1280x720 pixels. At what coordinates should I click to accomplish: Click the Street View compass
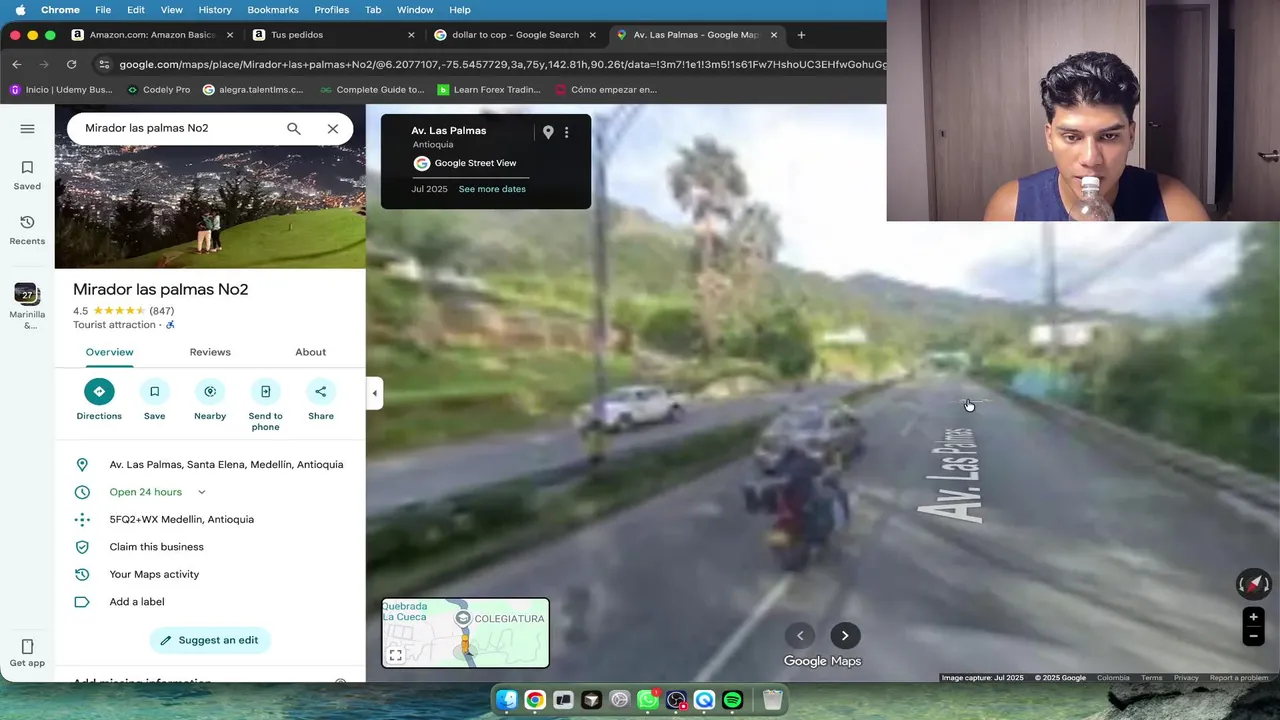(1253, 584)
